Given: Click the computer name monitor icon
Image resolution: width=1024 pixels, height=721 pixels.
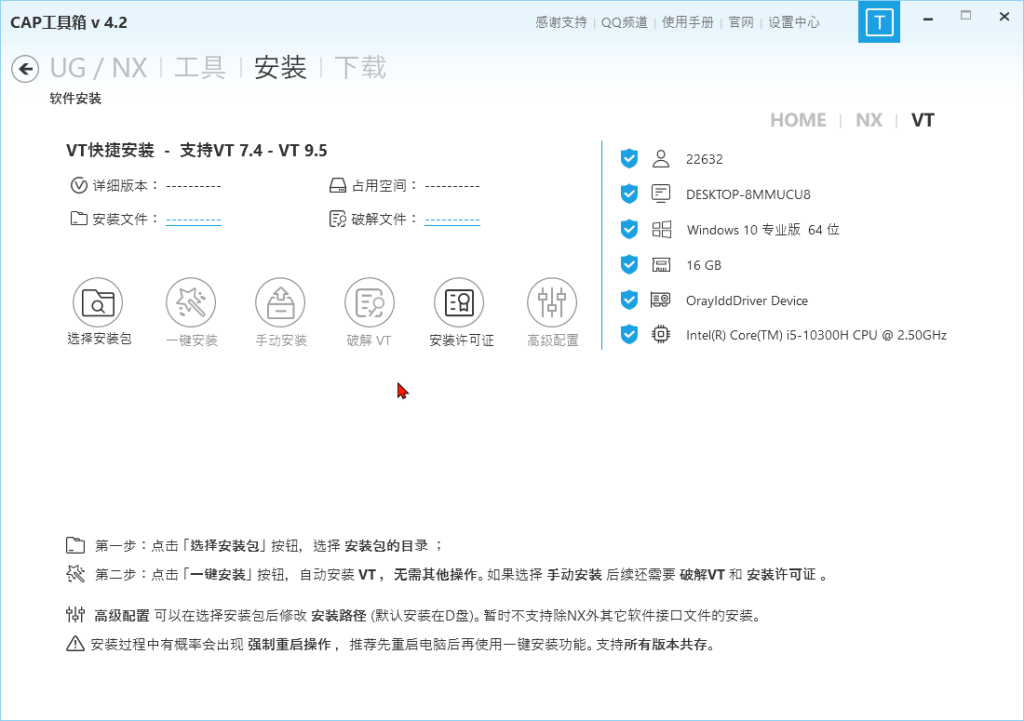Looking at the screenshot, I should tap(661, 193).
